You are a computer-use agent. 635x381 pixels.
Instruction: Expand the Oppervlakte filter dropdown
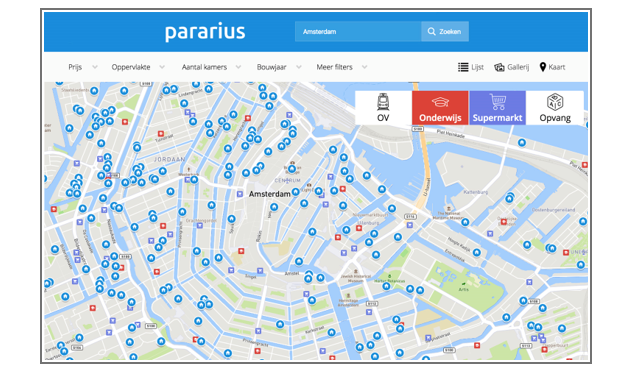(138, 67)
